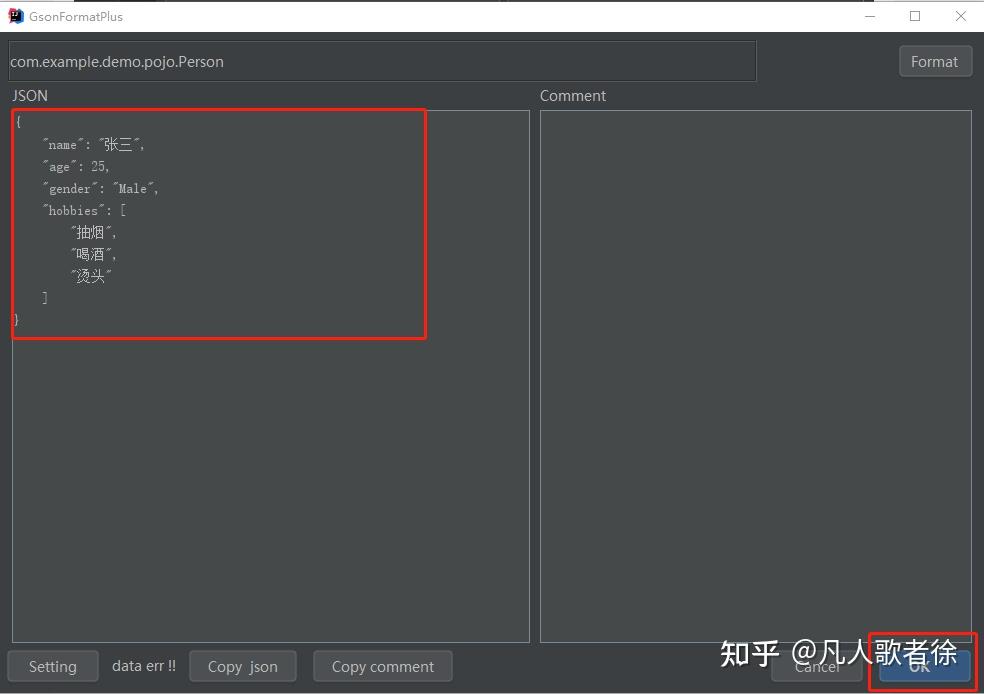Click the GsonFormatPlus title bar text
Screen dimensions: 984x694
tap(74, 16)
